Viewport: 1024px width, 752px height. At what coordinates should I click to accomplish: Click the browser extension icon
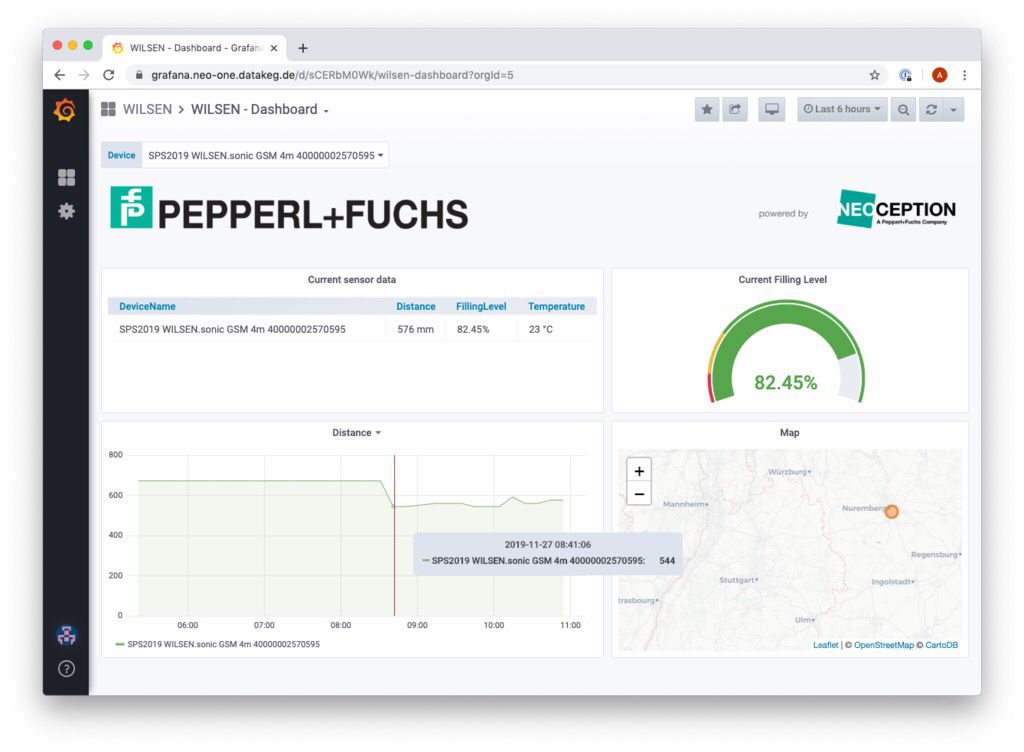(905, 75)
